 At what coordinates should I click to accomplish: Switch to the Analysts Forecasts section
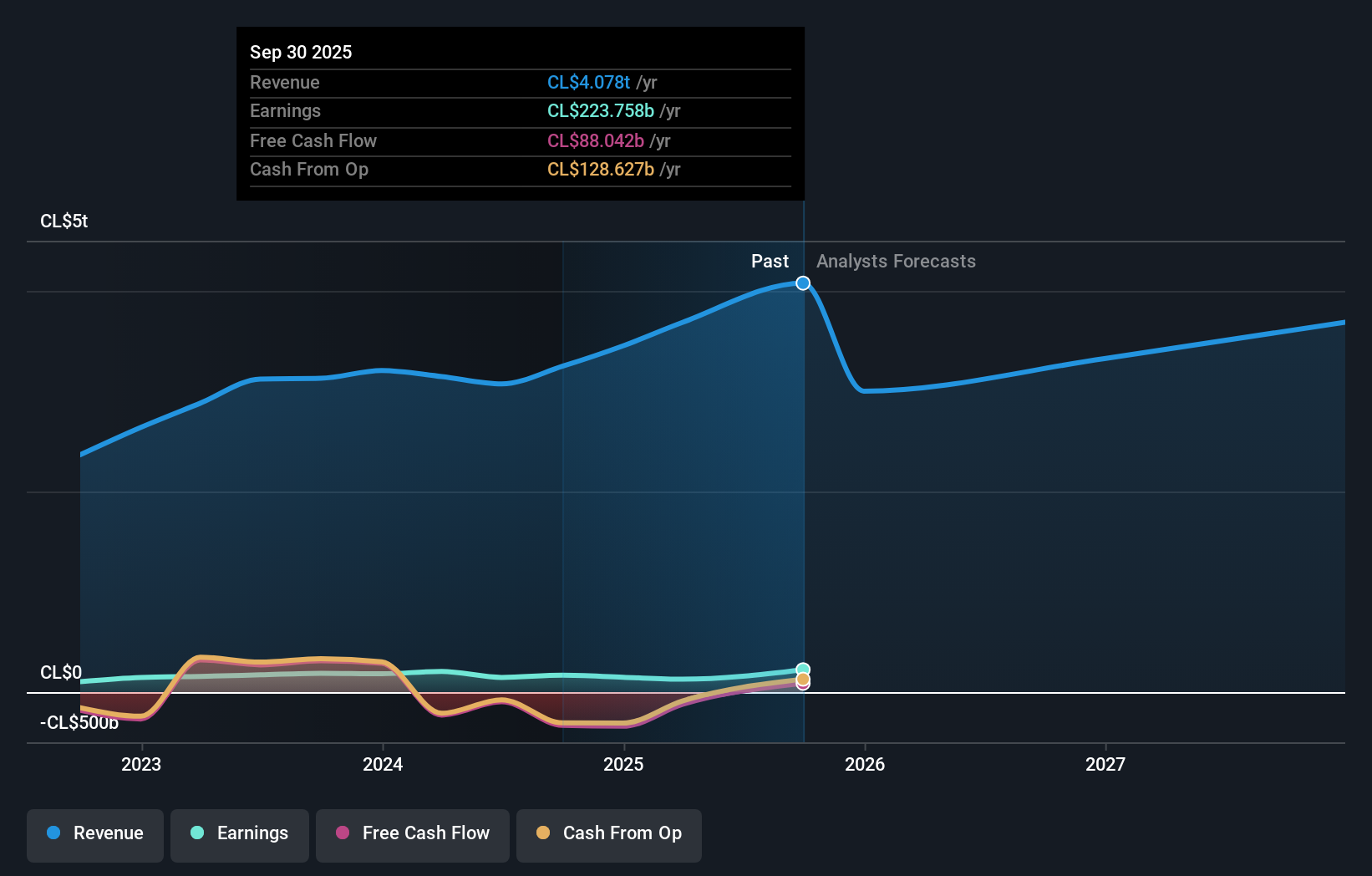point(896,261)
